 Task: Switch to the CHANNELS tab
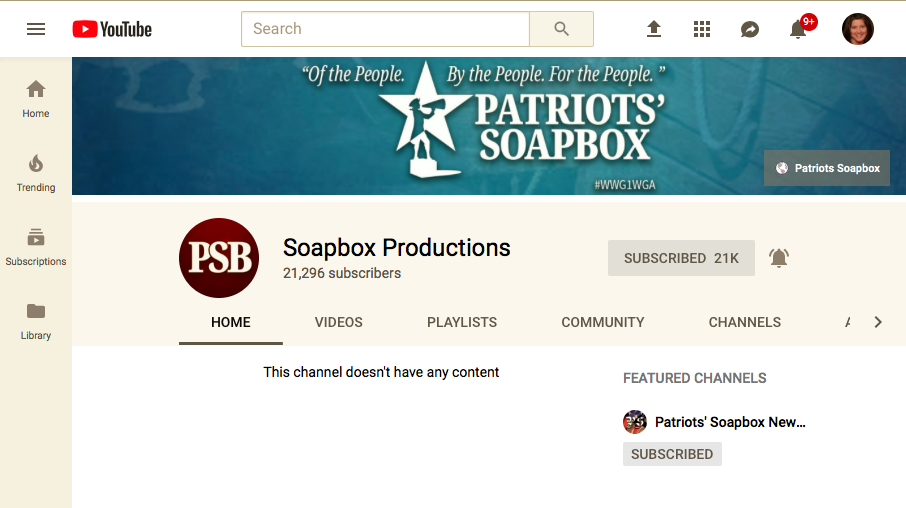tap(745, 322)
